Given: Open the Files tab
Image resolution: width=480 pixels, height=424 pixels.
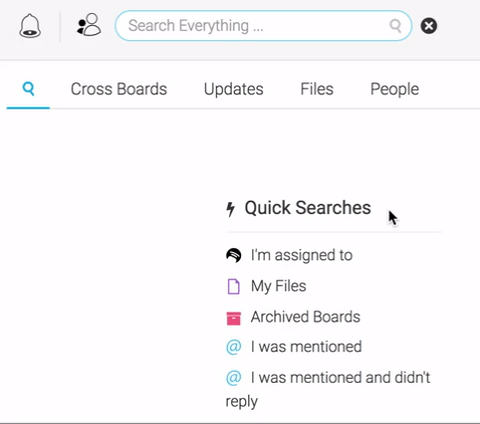Looking at the screenshot, I should tap(317, 89).
